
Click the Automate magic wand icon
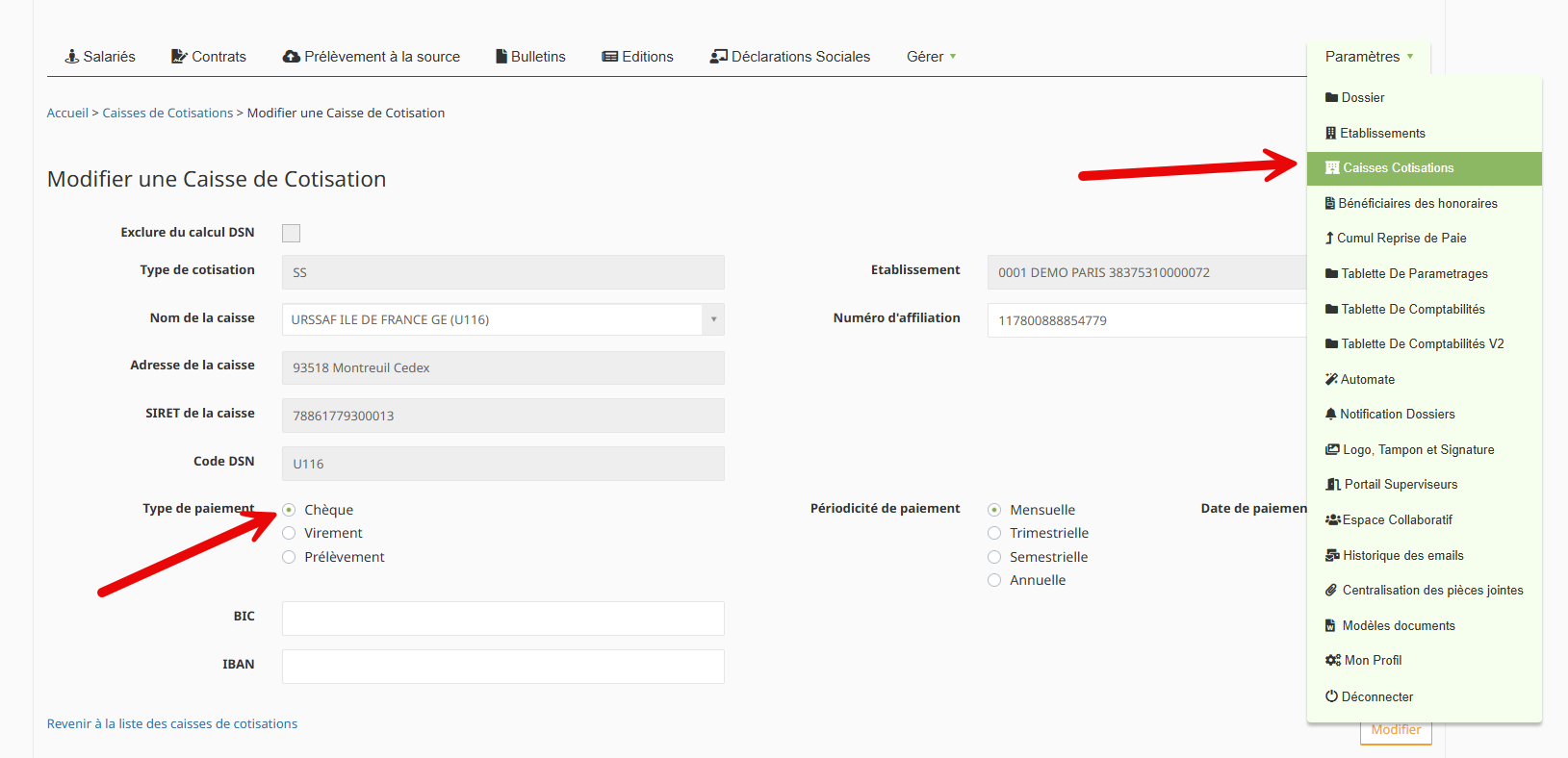coord(1332,379)
